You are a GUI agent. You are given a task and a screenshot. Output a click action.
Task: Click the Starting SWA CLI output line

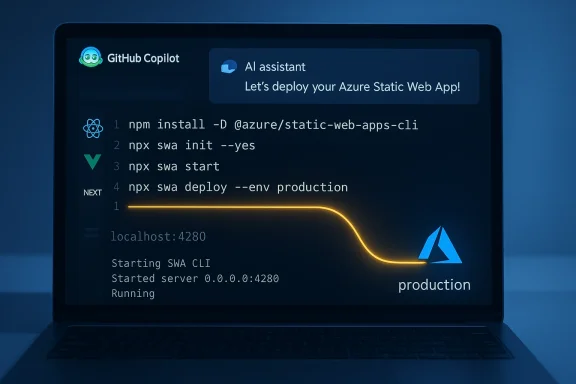click(x=161, y=263)
